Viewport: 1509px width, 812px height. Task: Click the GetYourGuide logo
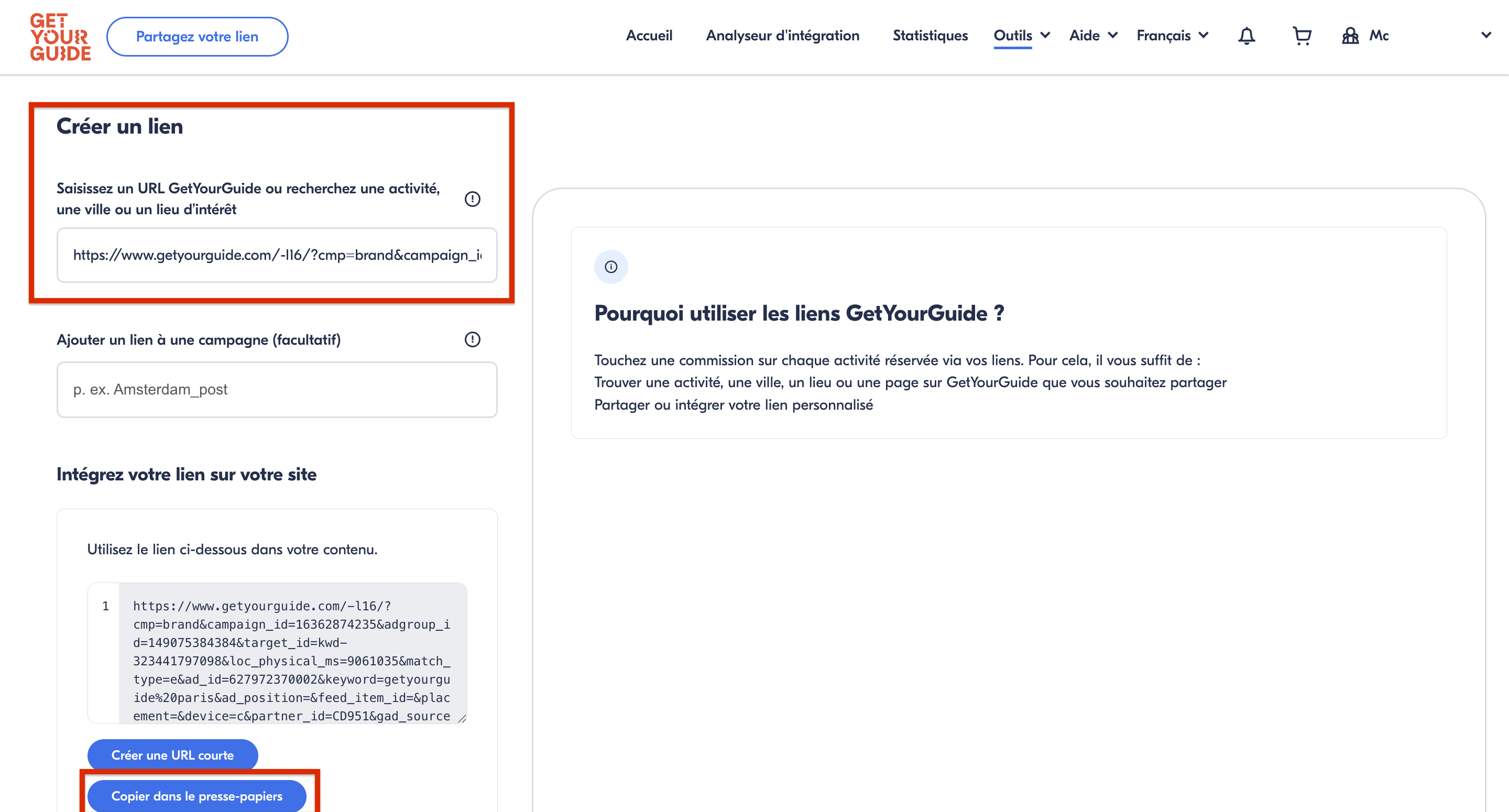pos(60,37)
